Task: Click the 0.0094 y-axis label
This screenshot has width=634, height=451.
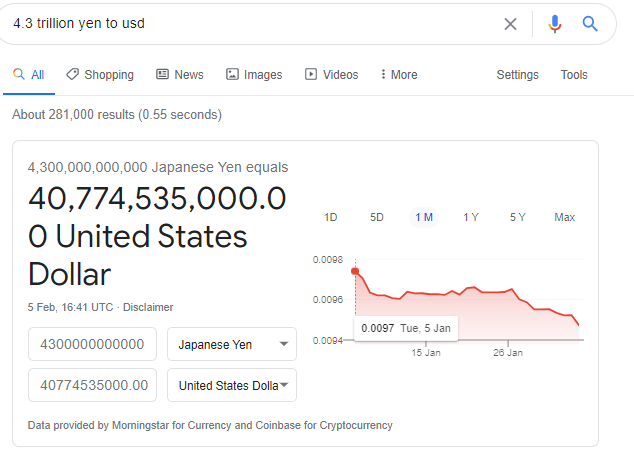Action: pos(328,341)
